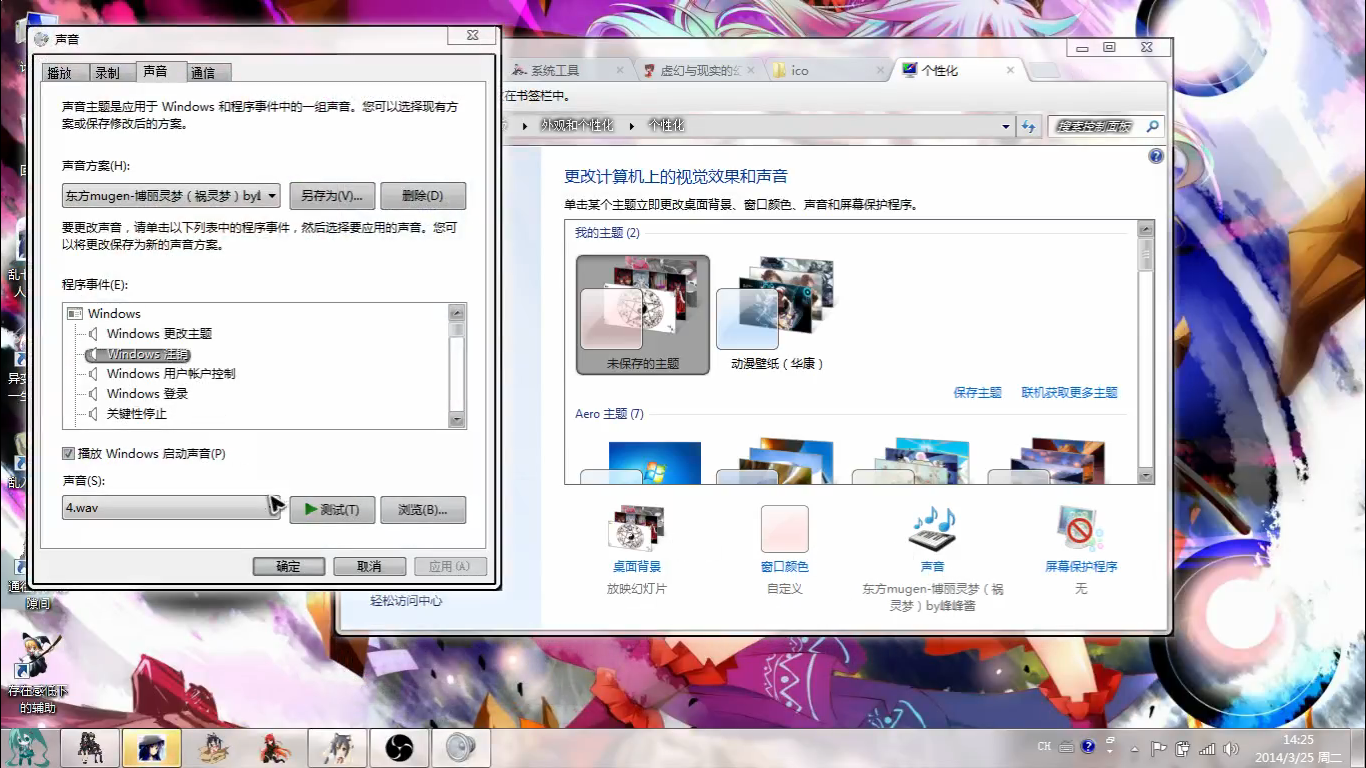Click the speaker icon beside 关键性停止
Image resolution: width=1366 pixels, height=768 pixels.
click(93, 414)
